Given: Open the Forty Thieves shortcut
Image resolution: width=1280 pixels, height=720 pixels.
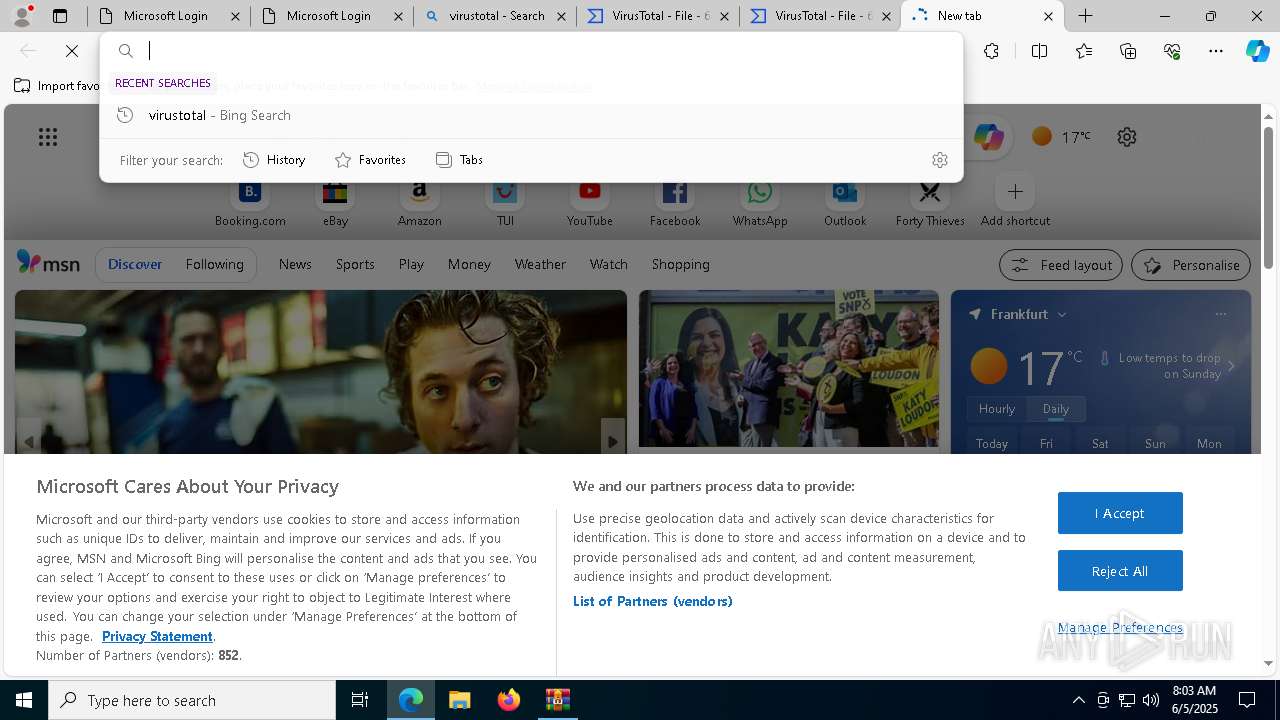Looking at the screenshot, I should (930, 203).
